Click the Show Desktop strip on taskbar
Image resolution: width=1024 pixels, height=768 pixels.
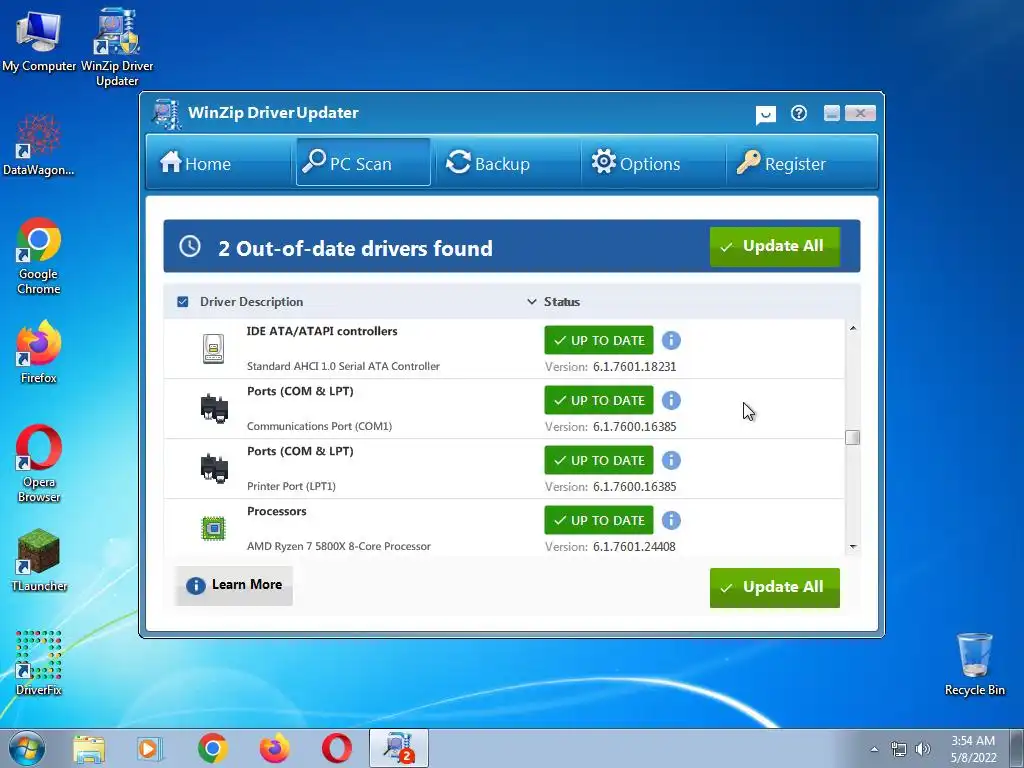(1017, 748)
